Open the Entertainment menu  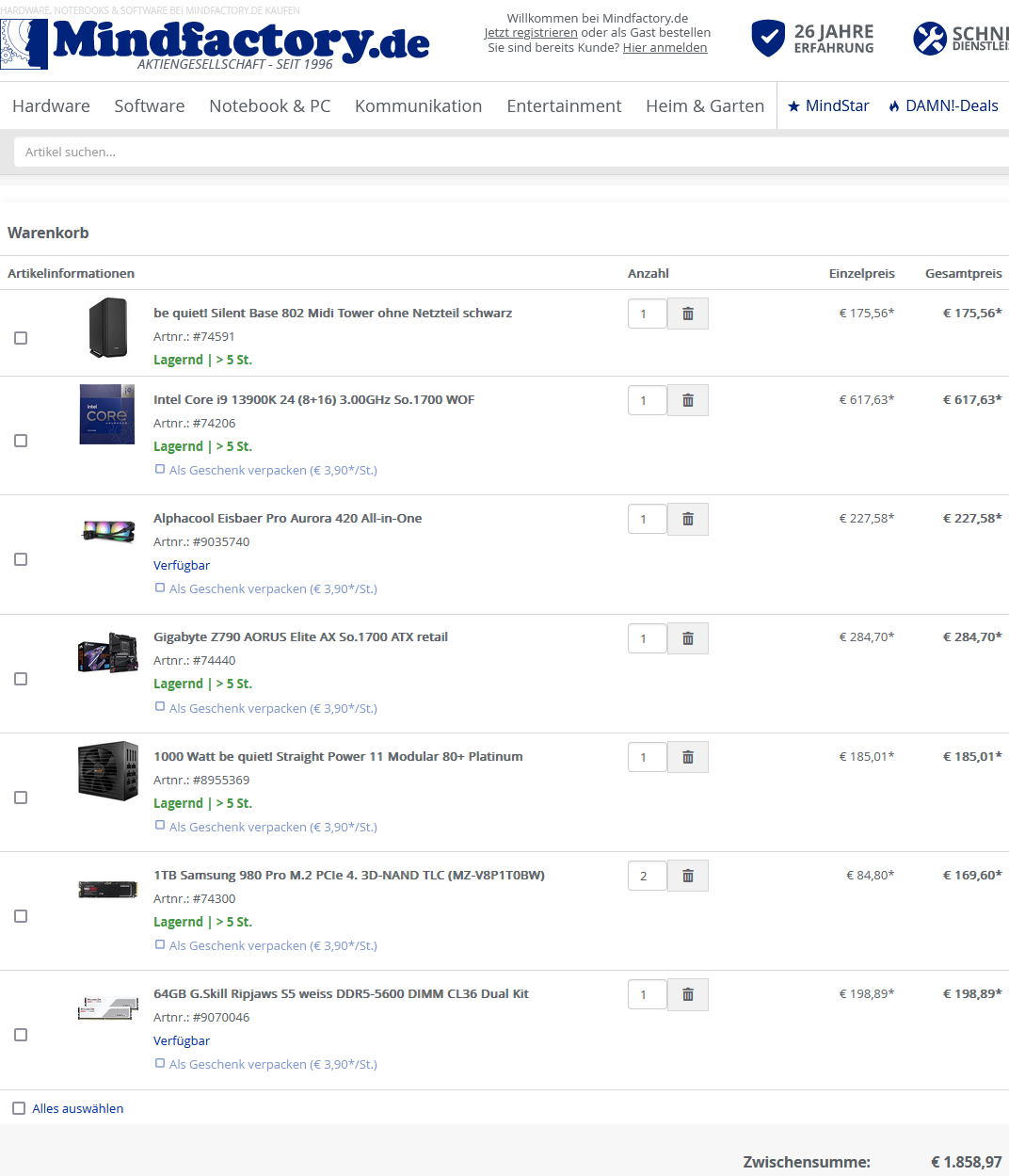(x=564, y=106)
